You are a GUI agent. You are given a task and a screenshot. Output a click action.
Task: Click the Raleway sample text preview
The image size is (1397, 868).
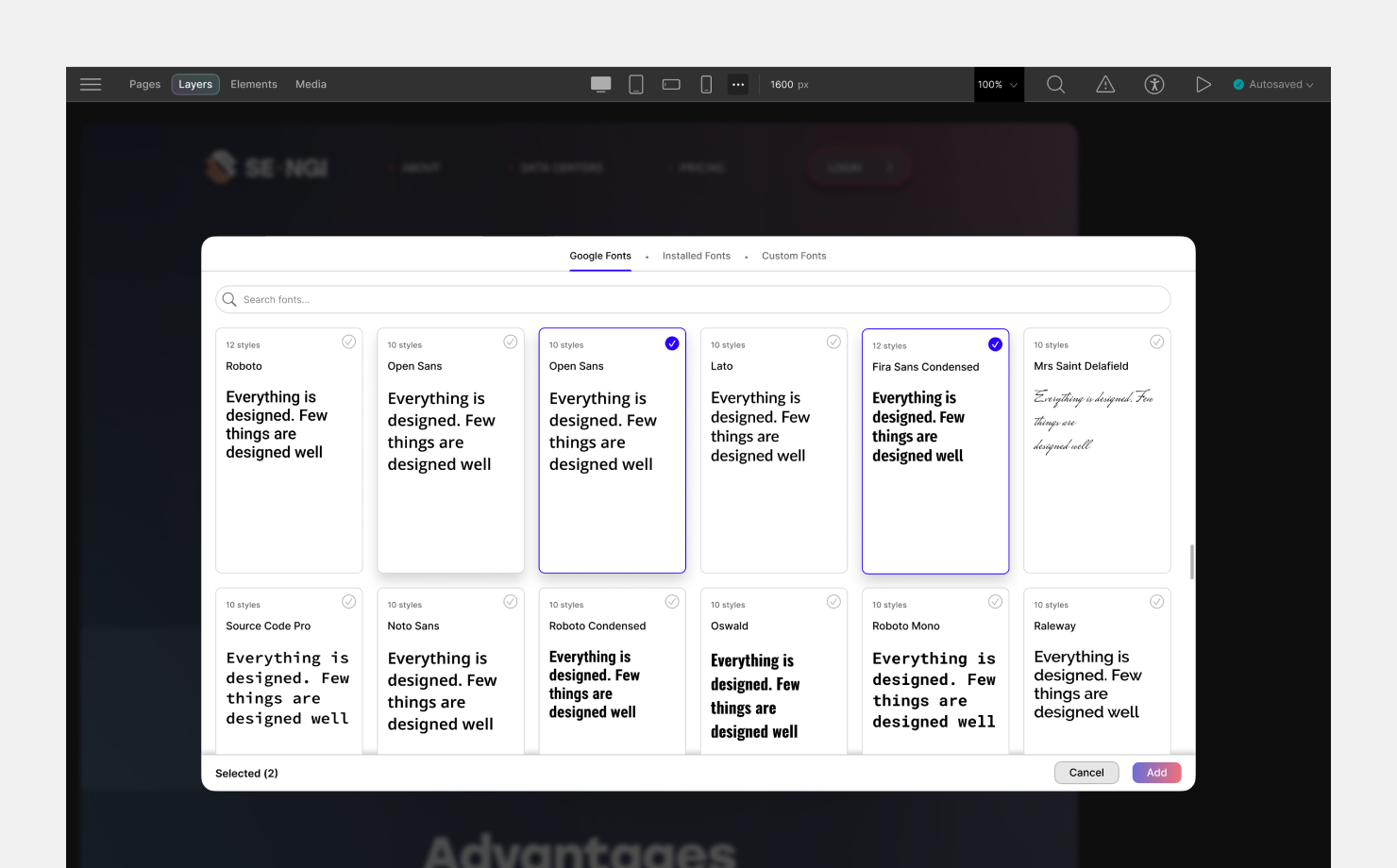tap(1087, 684)
